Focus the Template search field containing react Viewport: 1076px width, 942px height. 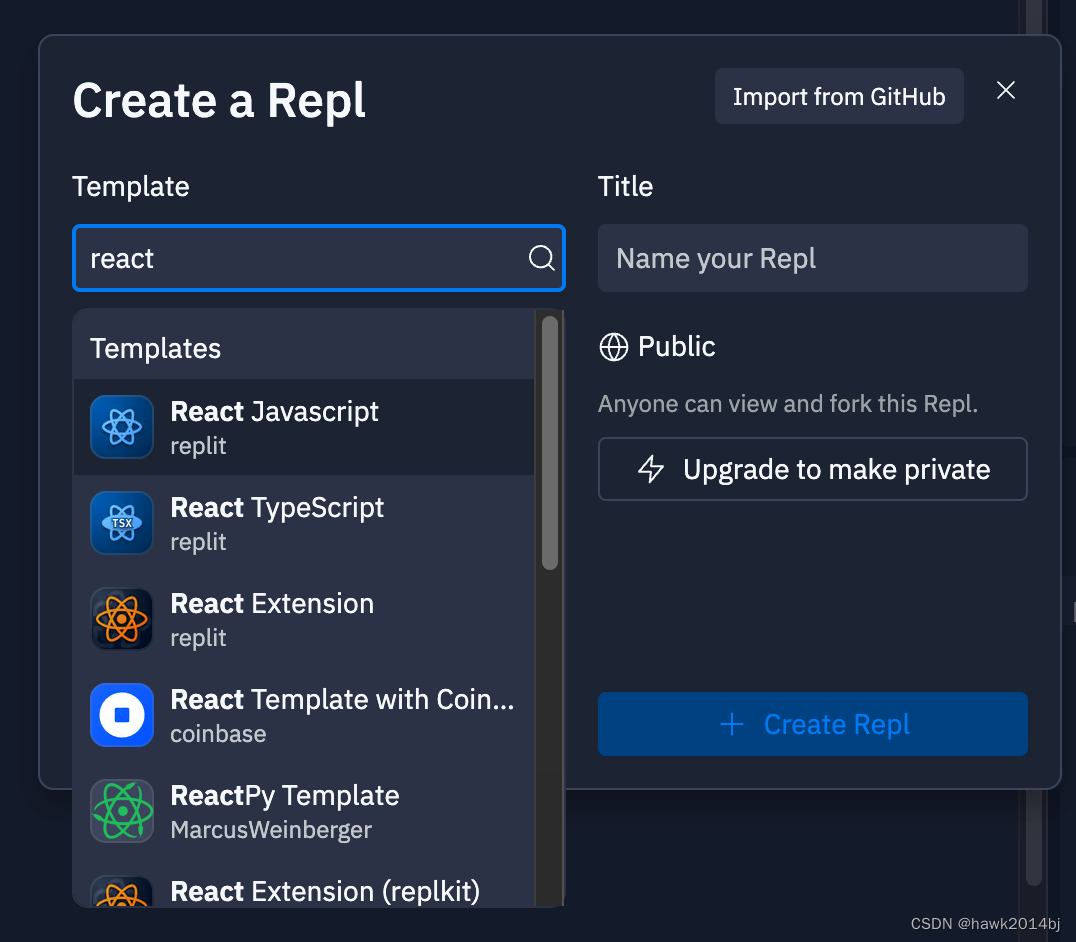tap(318, 258)
